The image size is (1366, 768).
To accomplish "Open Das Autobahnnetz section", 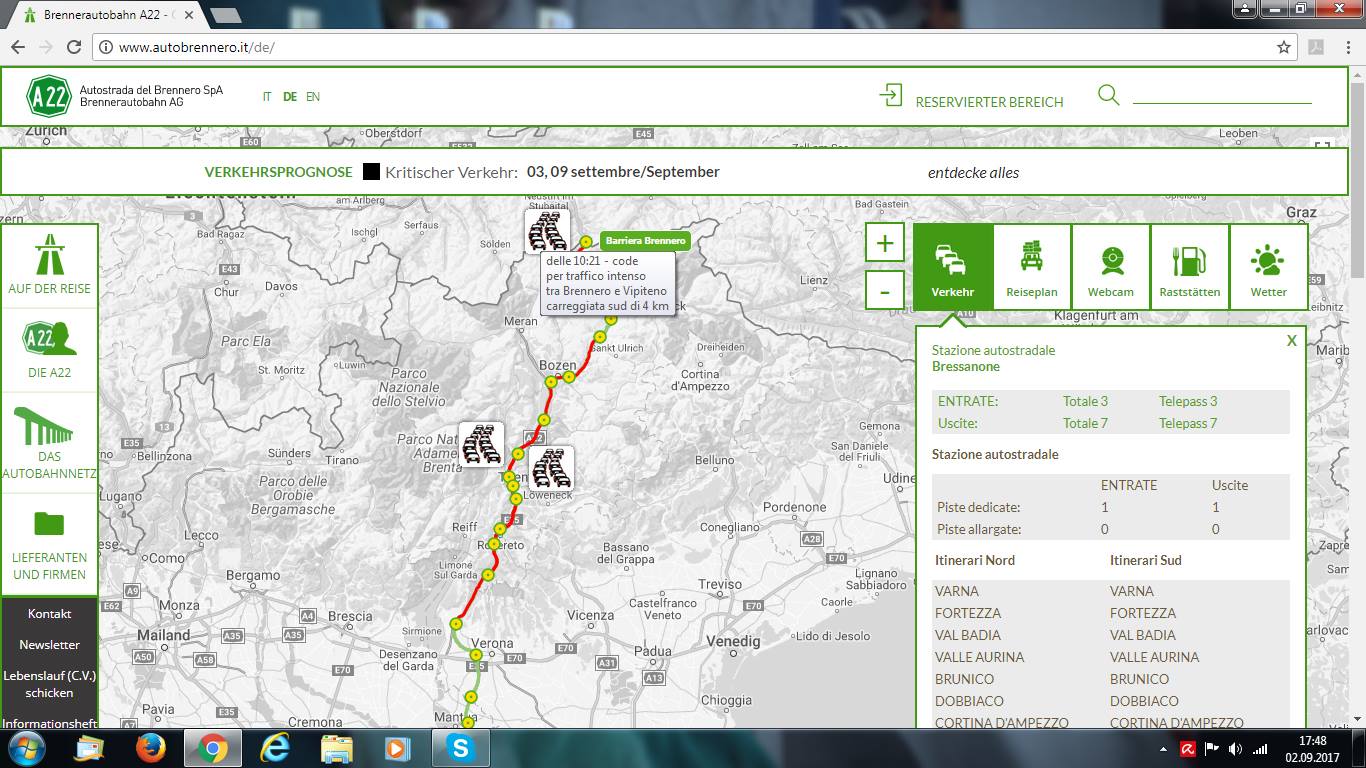I will (49, 442).
